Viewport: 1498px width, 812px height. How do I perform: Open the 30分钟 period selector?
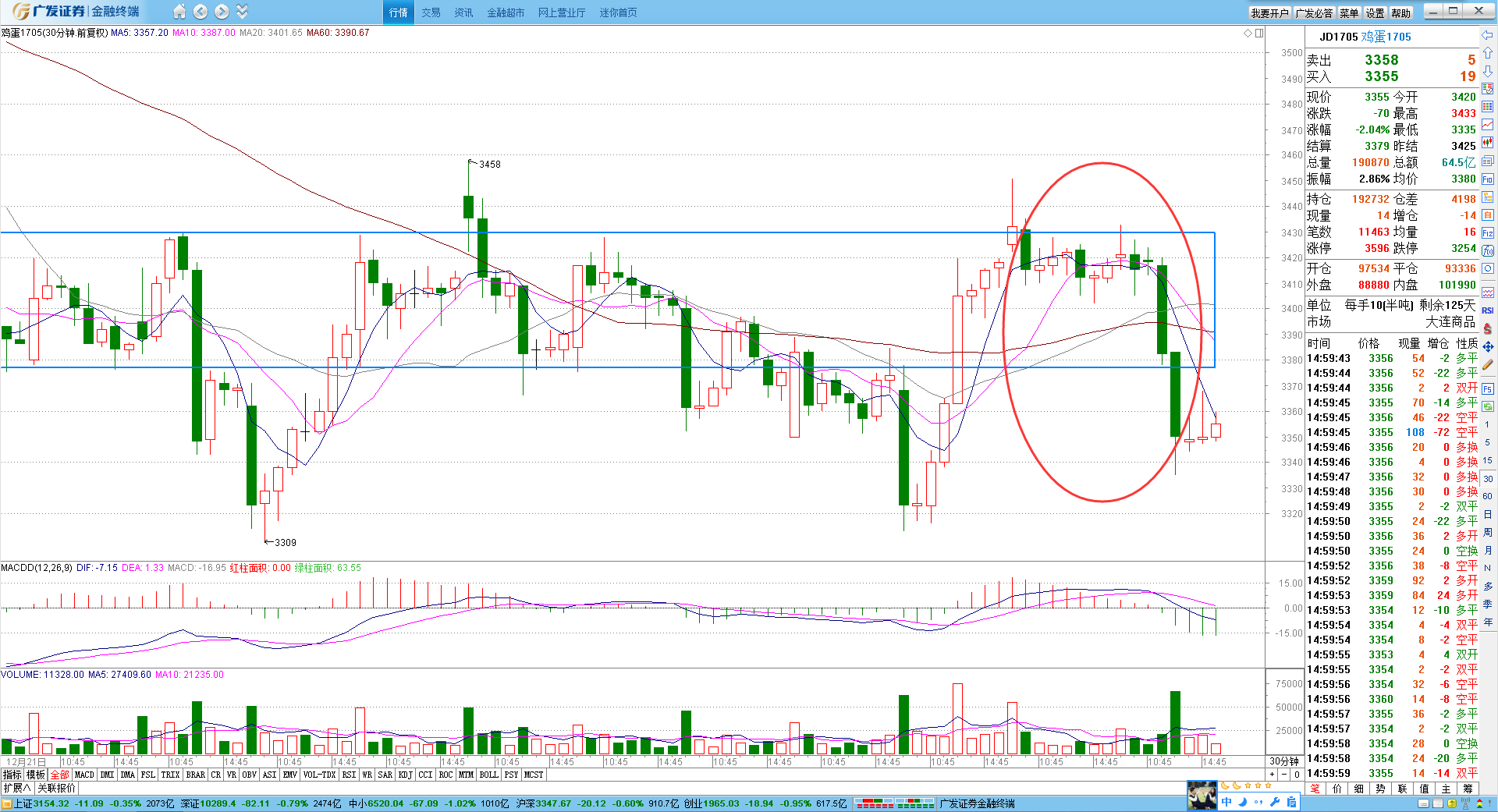1283,761
